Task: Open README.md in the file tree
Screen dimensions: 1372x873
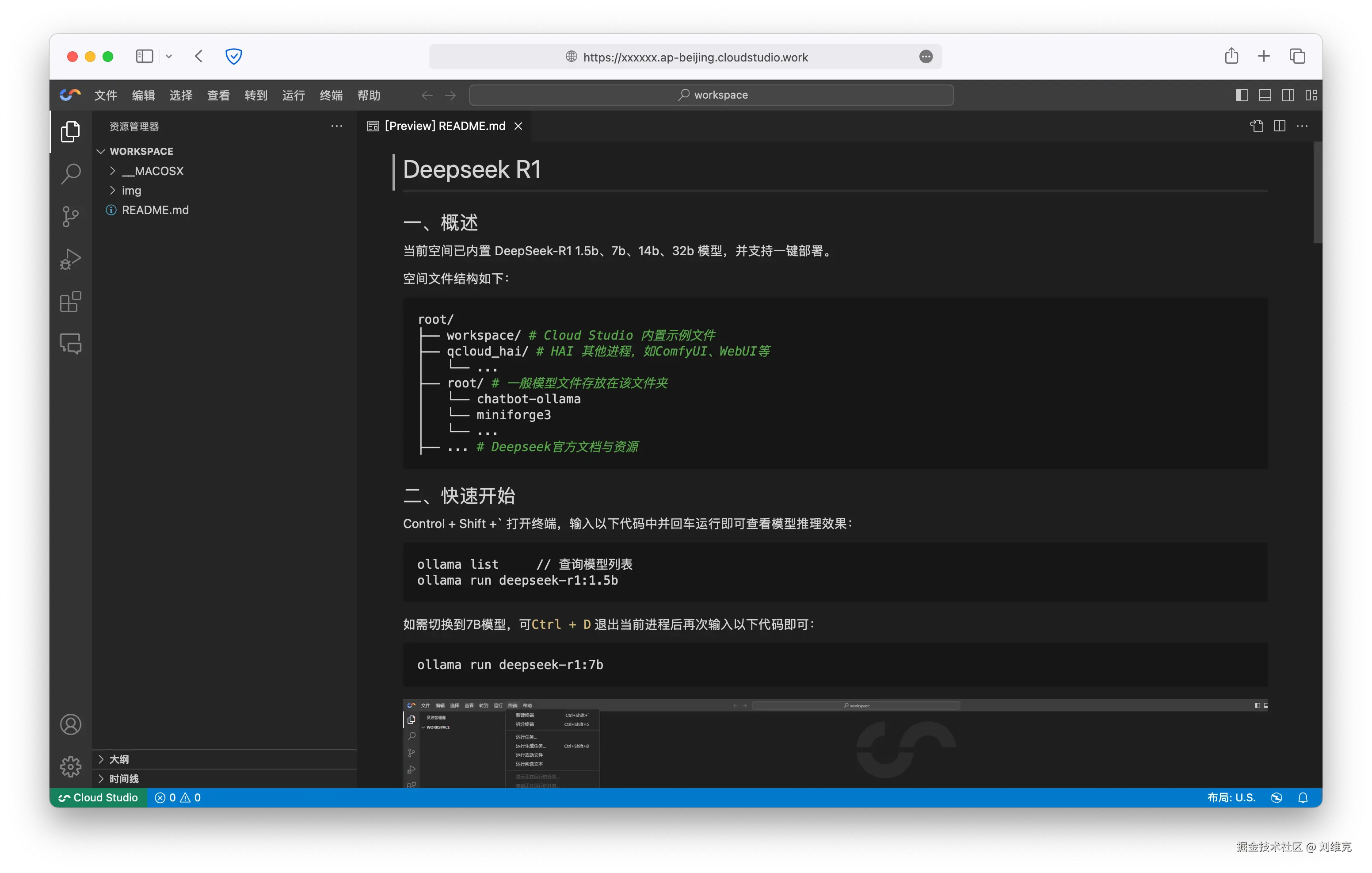Action: (x=155, y=210)
